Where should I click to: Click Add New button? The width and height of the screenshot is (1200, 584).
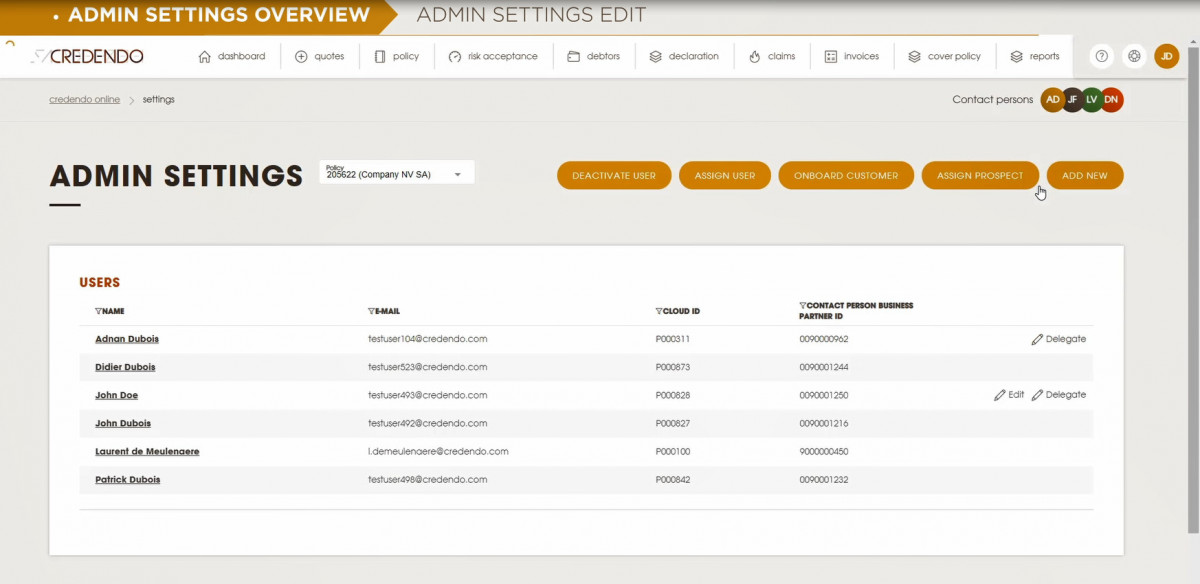(1085, 175)
